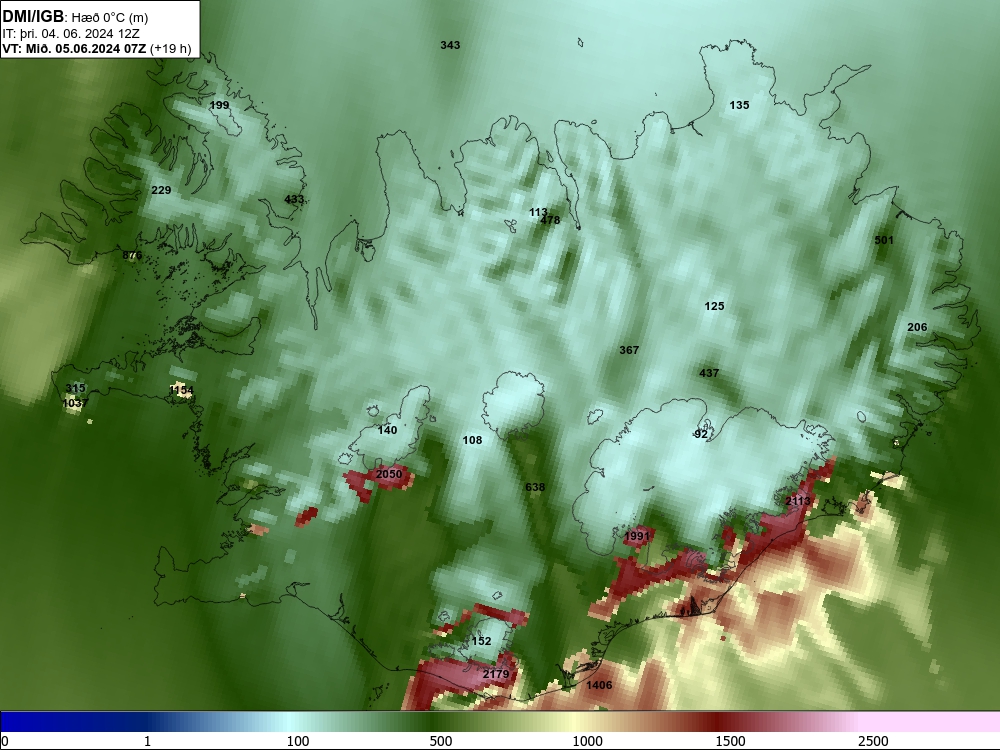This screenshot has width=1000, height=750.
Task: Click the 876 value on the map
Action: (x=132, y=256)
